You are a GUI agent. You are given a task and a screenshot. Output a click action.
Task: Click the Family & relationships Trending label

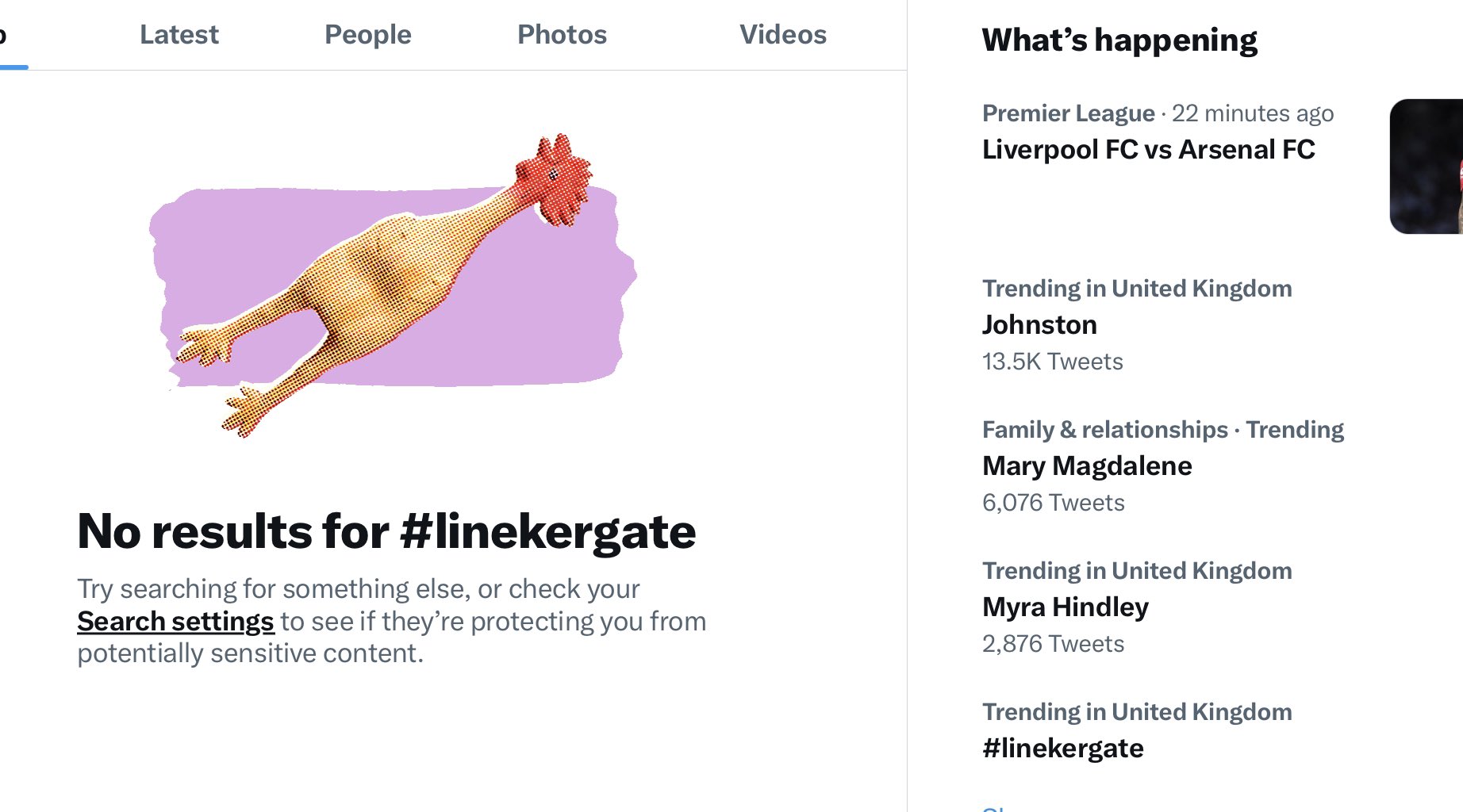(x=1163, y=430)
